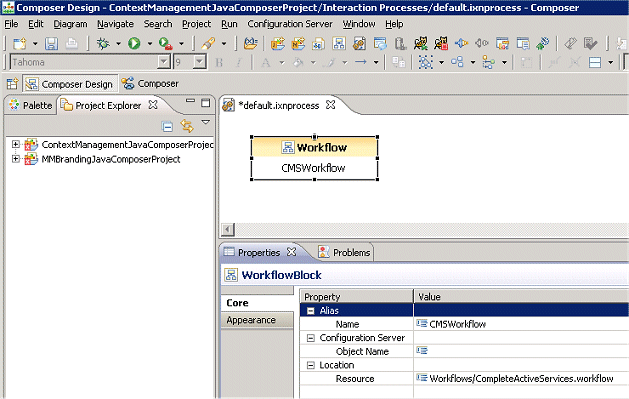Click the Workflows/CompleteActiveServices.workflow resource value
This screenshot has width=629, height=399.
coord(521,379)
